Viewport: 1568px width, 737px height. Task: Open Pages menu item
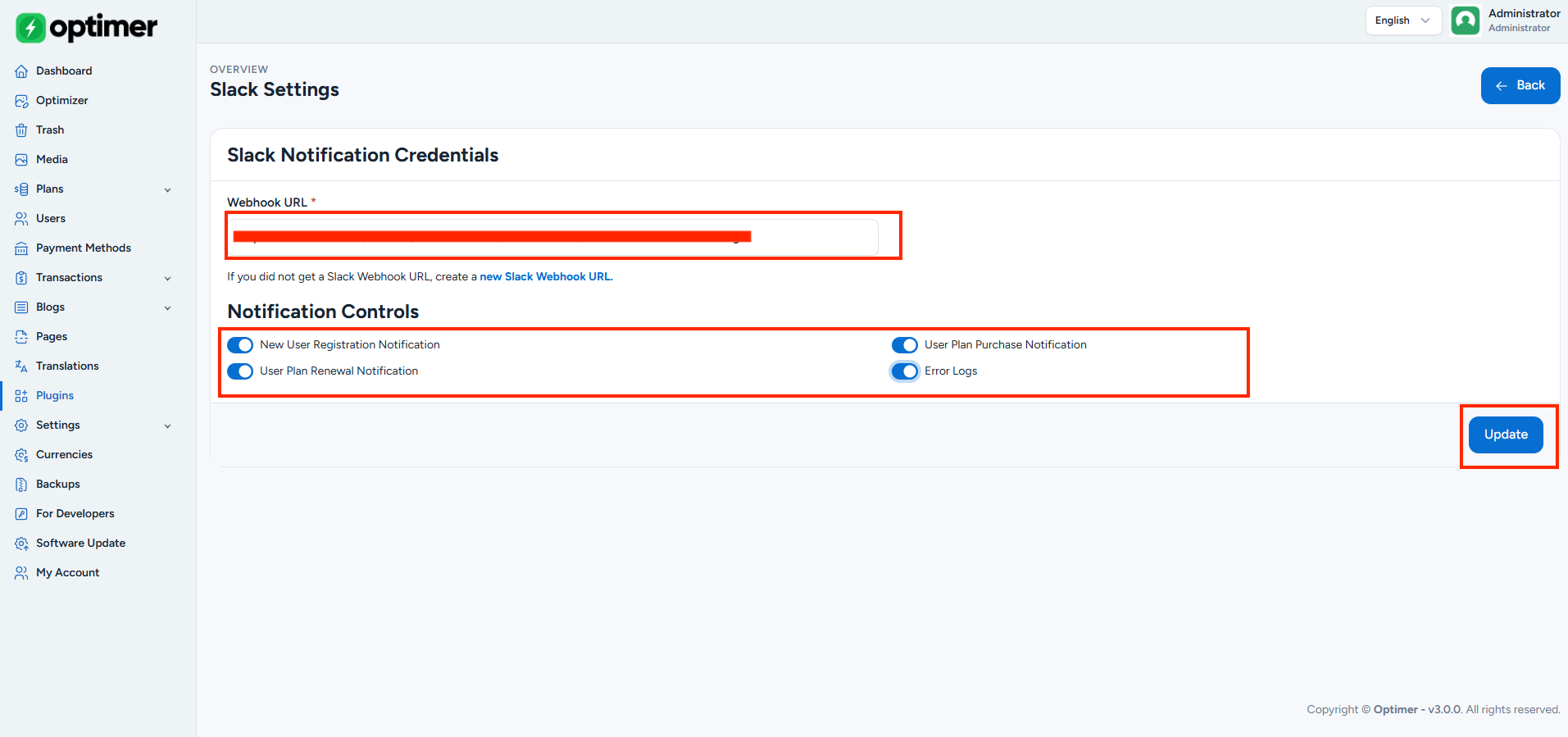pos(52,337)
